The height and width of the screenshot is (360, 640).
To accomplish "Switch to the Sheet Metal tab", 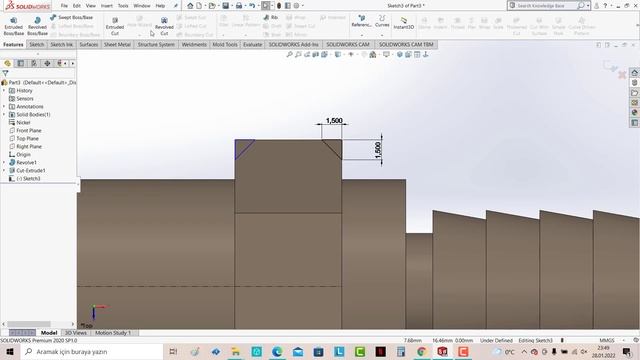I will coord(117,44).
